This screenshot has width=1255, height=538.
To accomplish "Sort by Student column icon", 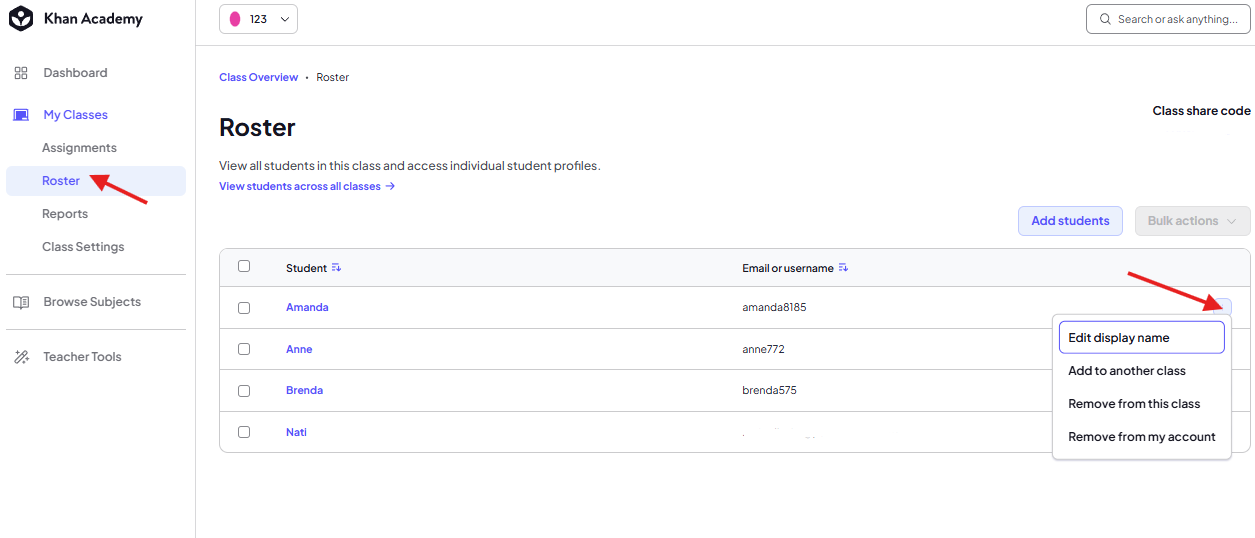I will 336,268.
